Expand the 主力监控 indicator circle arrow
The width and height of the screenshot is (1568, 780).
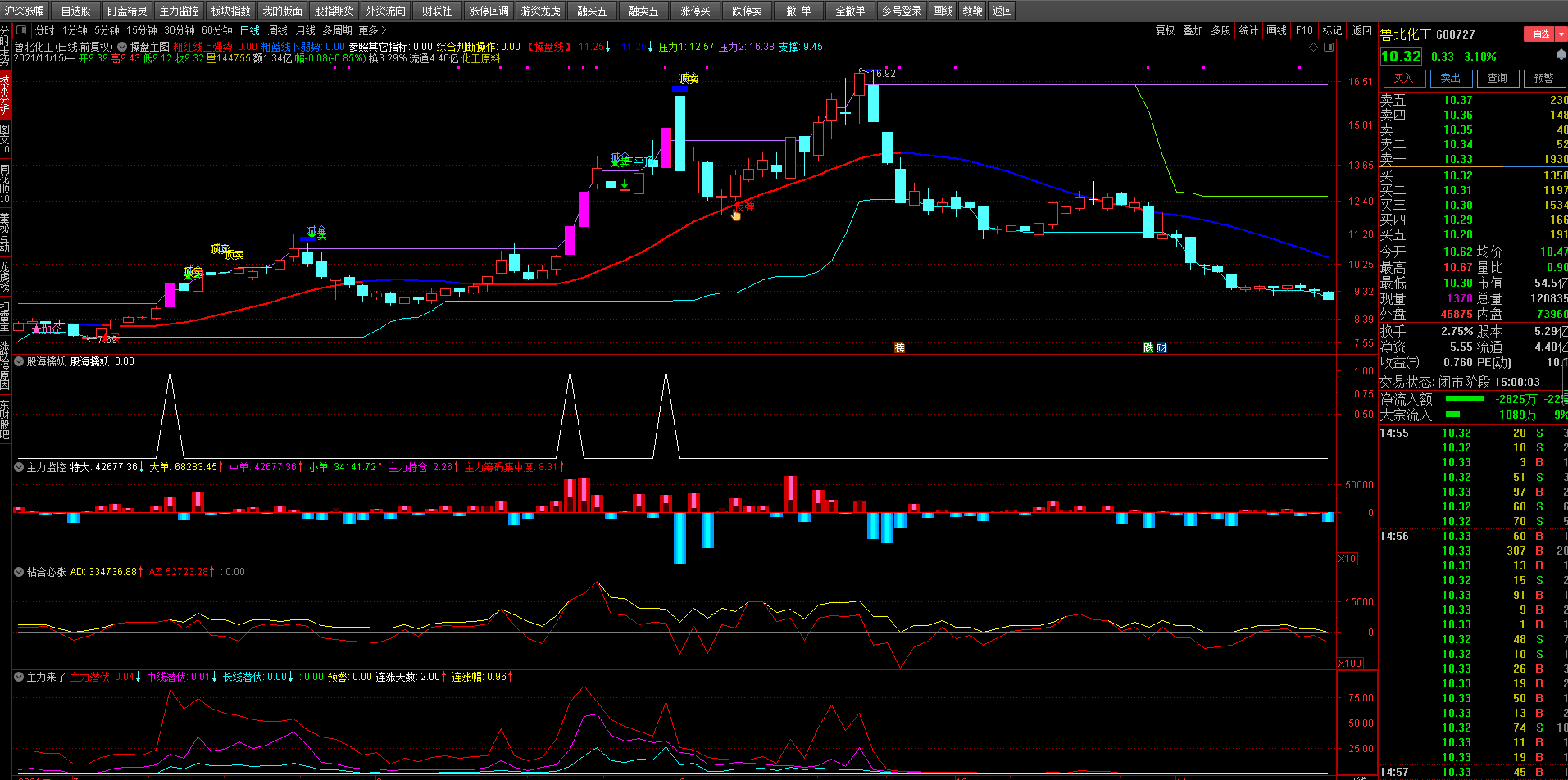coord(19,467)
